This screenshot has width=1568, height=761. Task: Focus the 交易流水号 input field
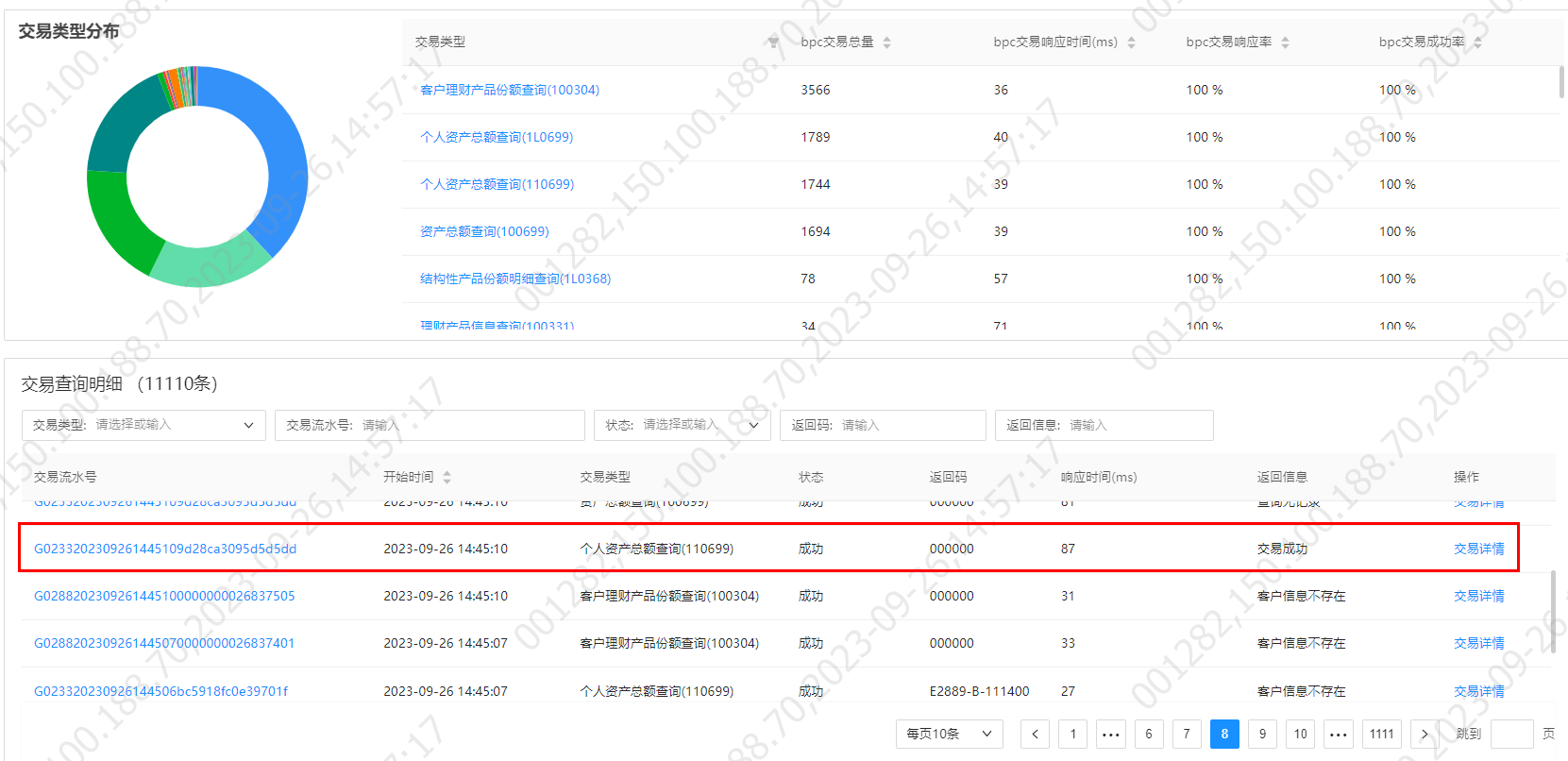pyautogui.click(x=430, y=425)
